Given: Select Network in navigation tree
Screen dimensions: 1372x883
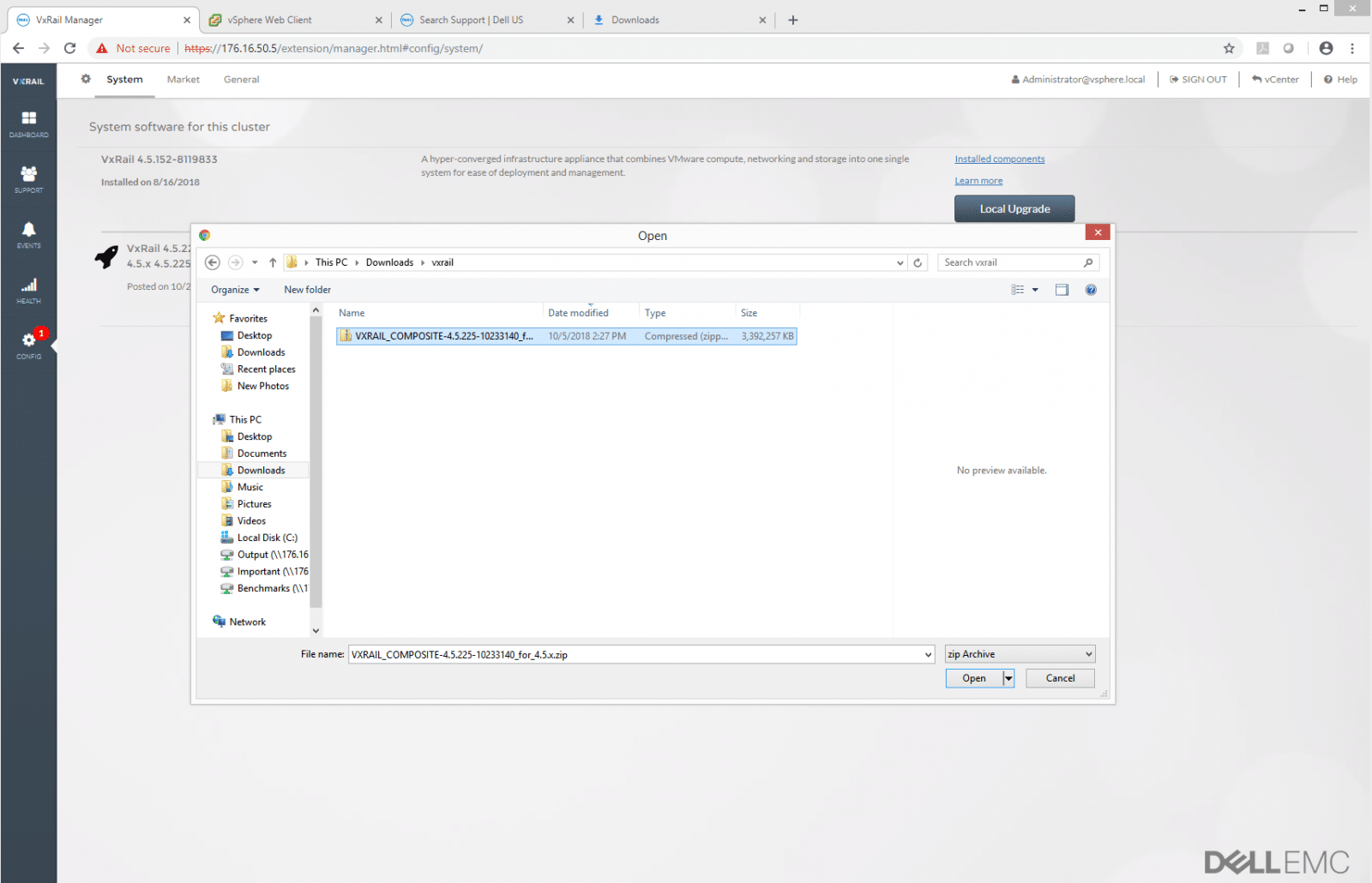Looking at the screenshot, I should (239, 622).
